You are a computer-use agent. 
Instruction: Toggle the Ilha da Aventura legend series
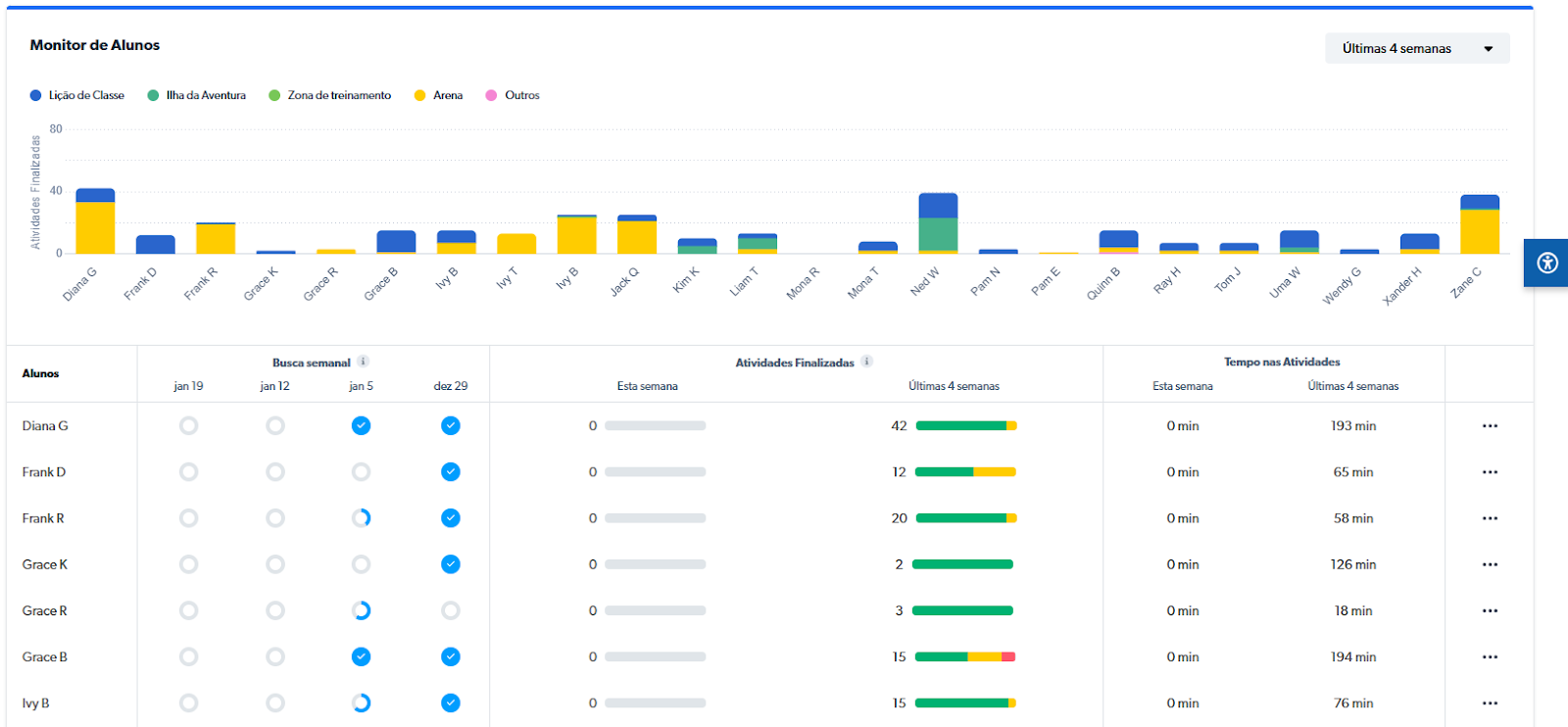point(196,95)
